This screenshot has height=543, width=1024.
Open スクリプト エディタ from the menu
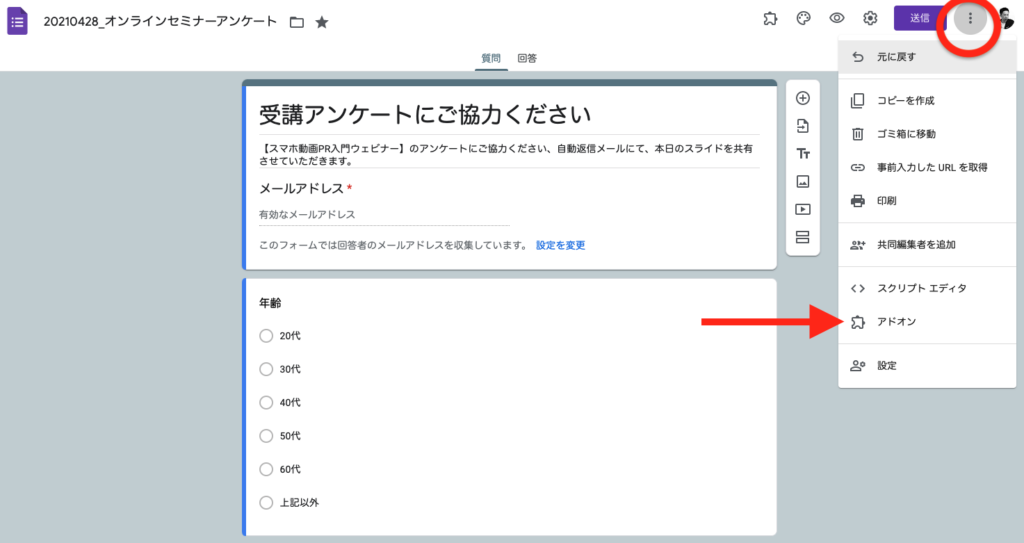pos(927,288)
